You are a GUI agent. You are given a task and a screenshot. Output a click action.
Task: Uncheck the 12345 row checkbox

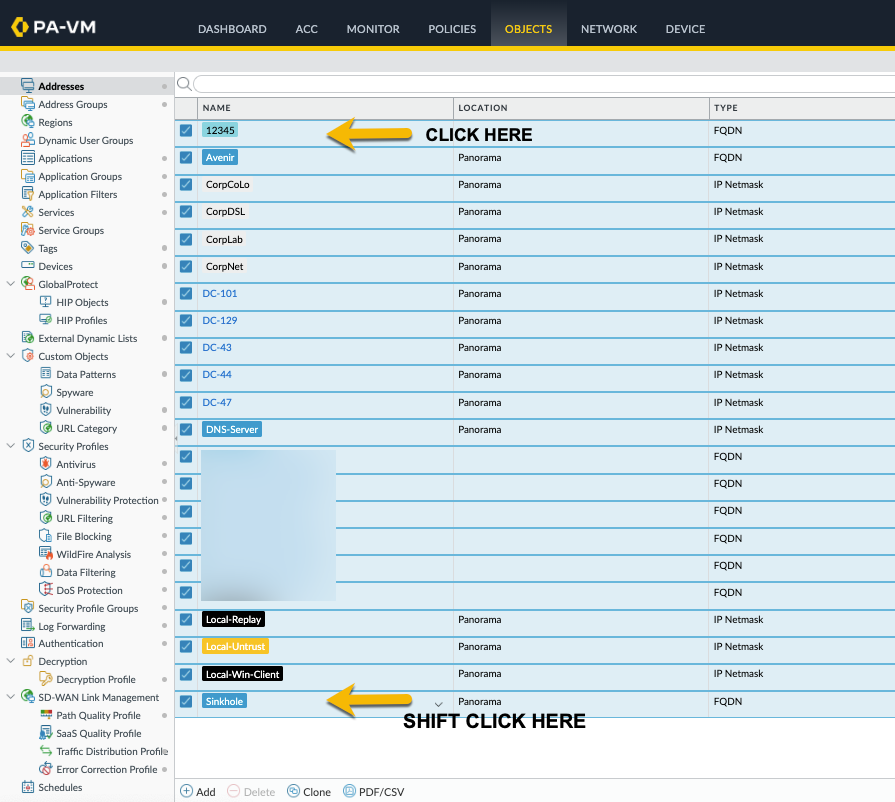pyautogui.click(x=186, y=130)
